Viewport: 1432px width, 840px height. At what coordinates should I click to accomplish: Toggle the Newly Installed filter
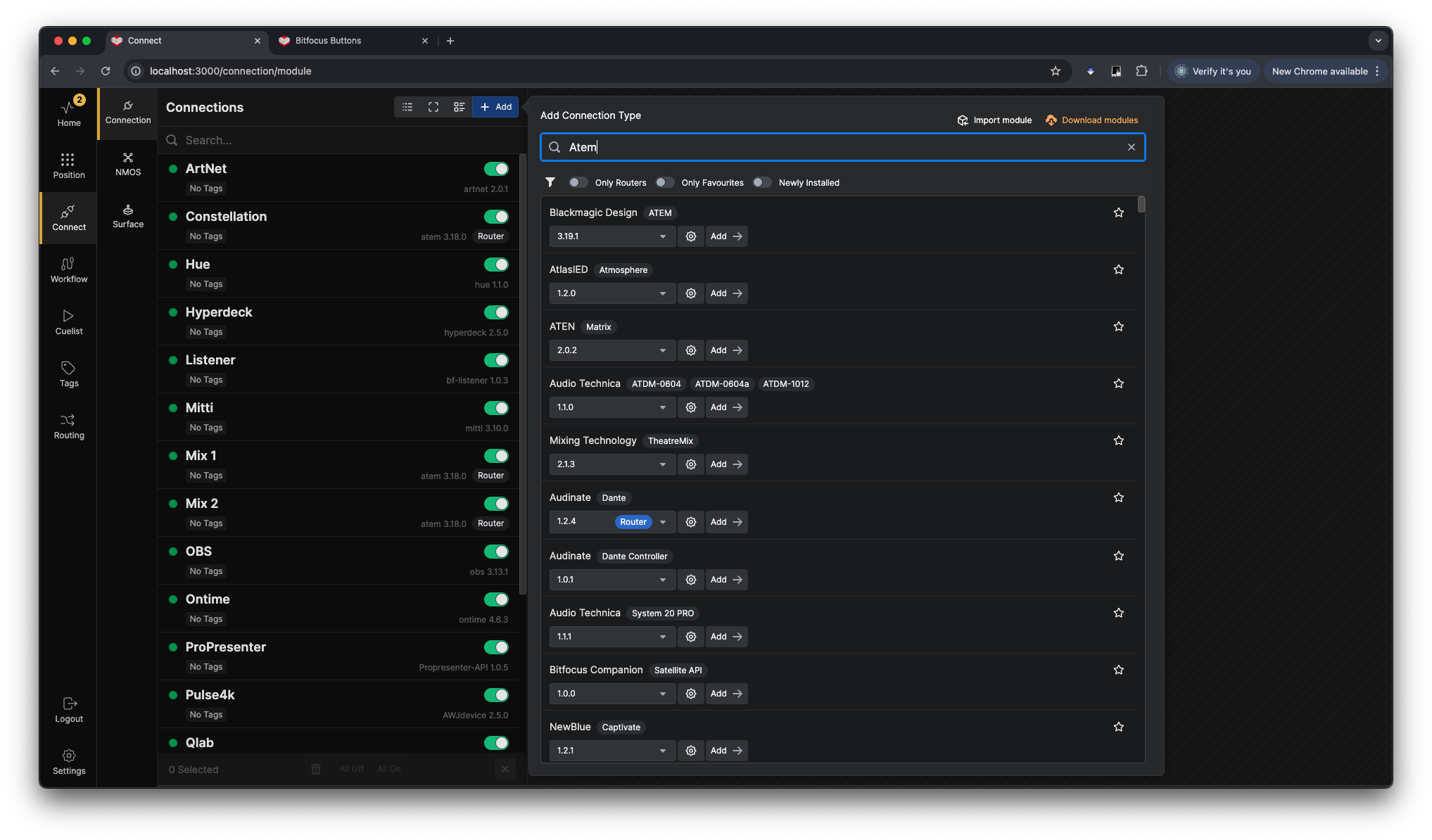761,182
